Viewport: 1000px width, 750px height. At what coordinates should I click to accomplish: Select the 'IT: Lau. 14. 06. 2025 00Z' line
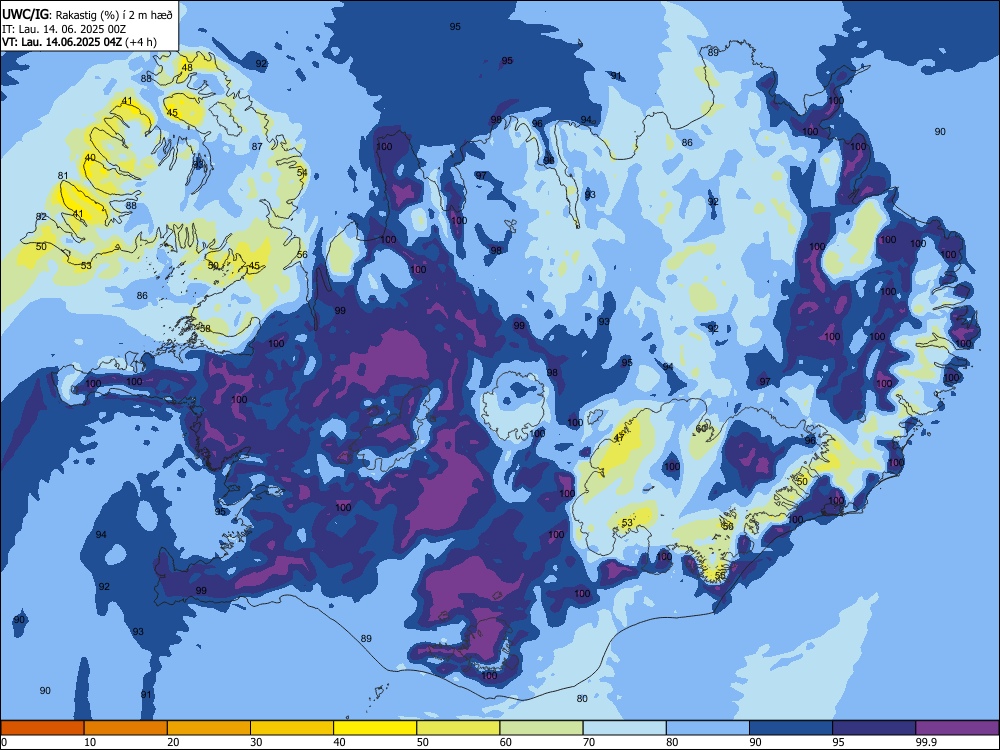[64, 29]
